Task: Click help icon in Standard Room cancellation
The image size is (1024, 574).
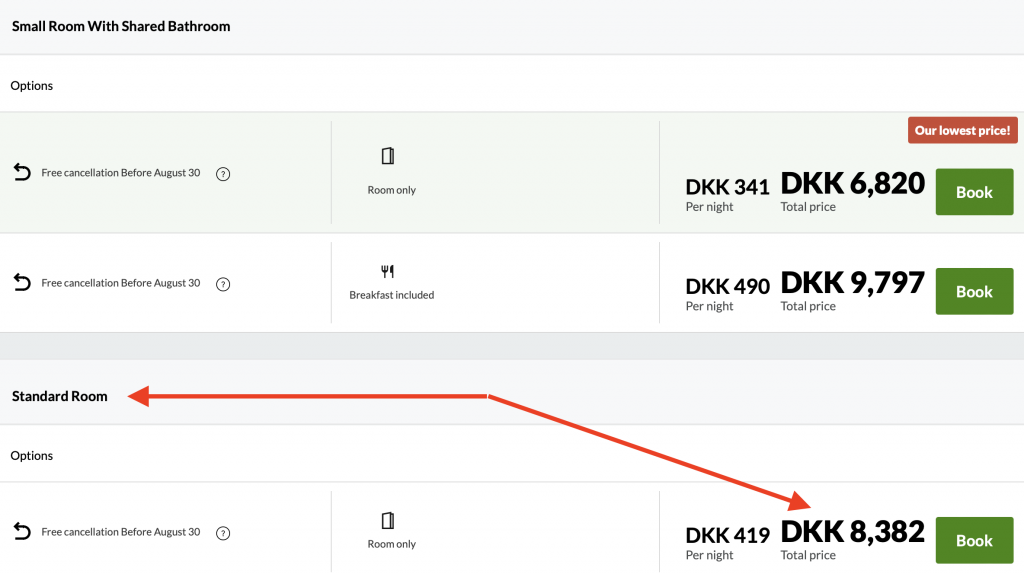Action: tap(223, 533)
